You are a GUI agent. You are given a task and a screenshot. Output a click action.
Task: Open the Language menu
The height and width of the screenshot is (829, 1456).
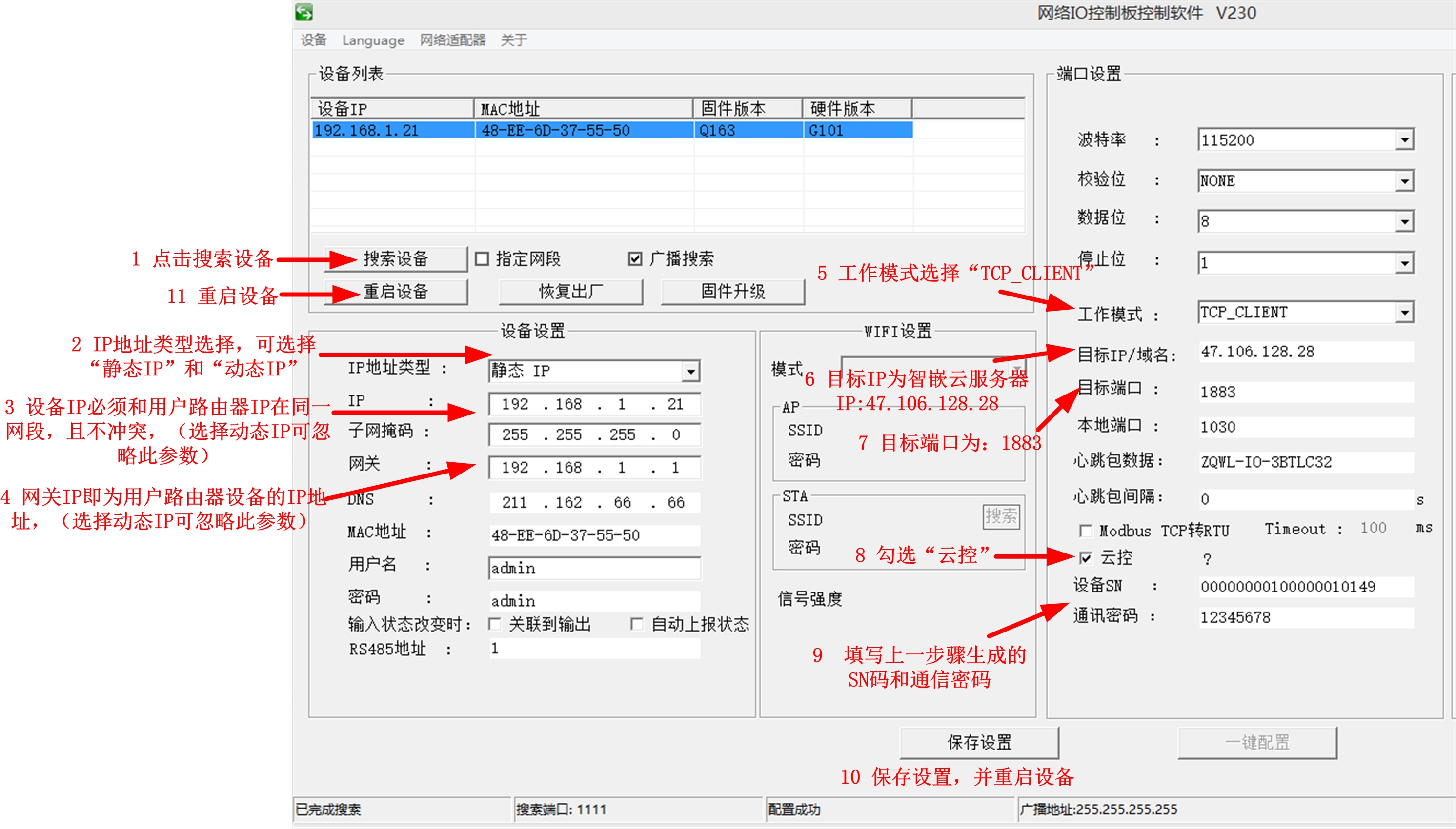pyautogui.click(x=374, y=40)
